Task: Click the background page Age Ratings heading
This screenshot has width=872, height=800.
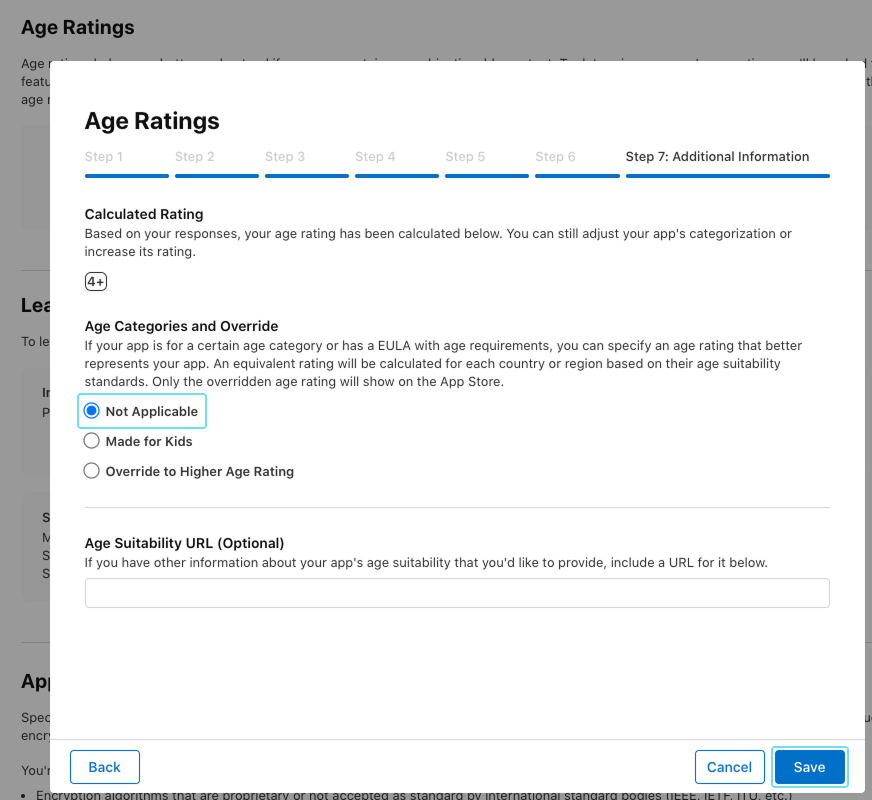Action: pos(78,27)
